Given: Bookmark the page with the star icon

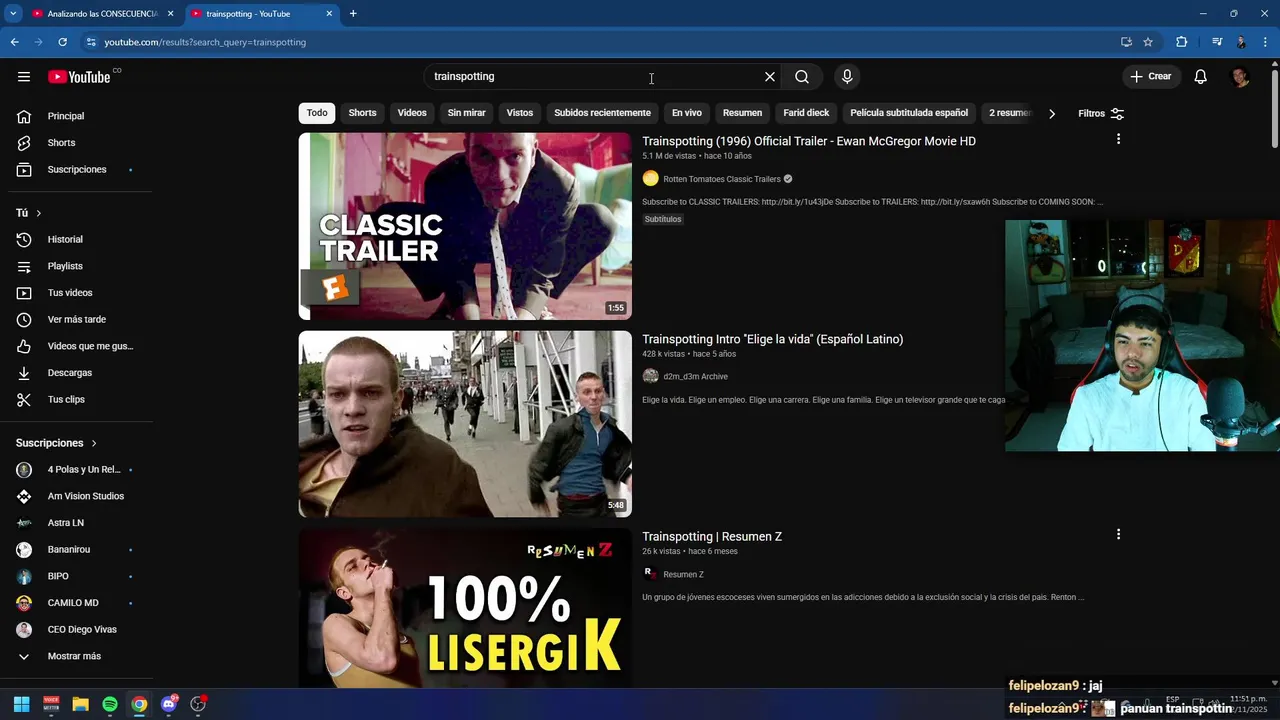Looking at the screenshot, I should point(1148,42).
